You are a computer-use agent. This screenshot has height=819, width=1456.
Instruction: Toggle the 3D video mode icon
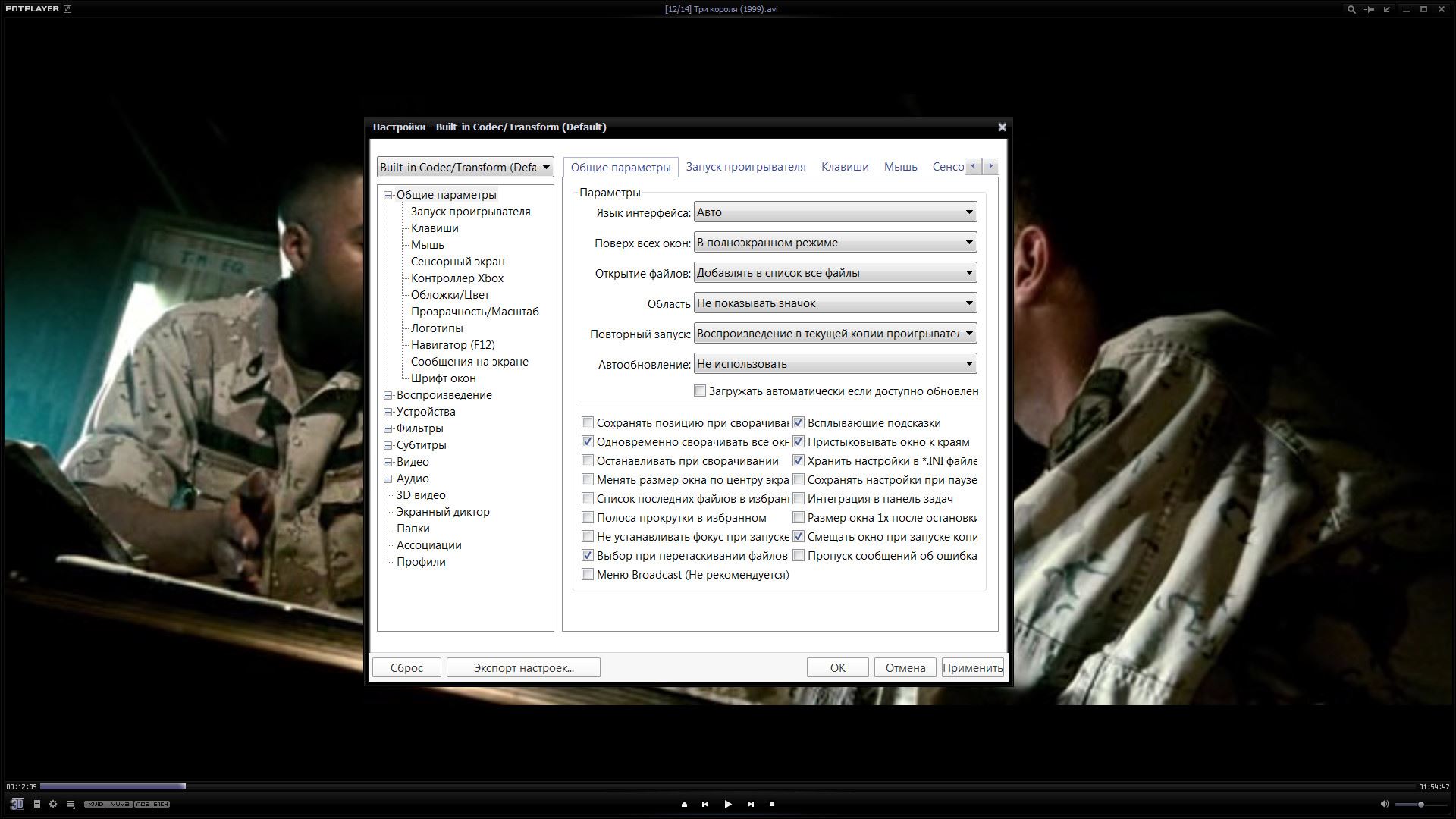17,804
